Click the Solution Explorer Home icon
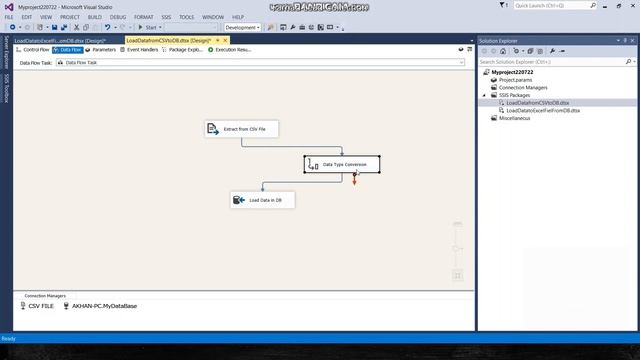This screenshot has width=640, height=360. tap(503, 51)
